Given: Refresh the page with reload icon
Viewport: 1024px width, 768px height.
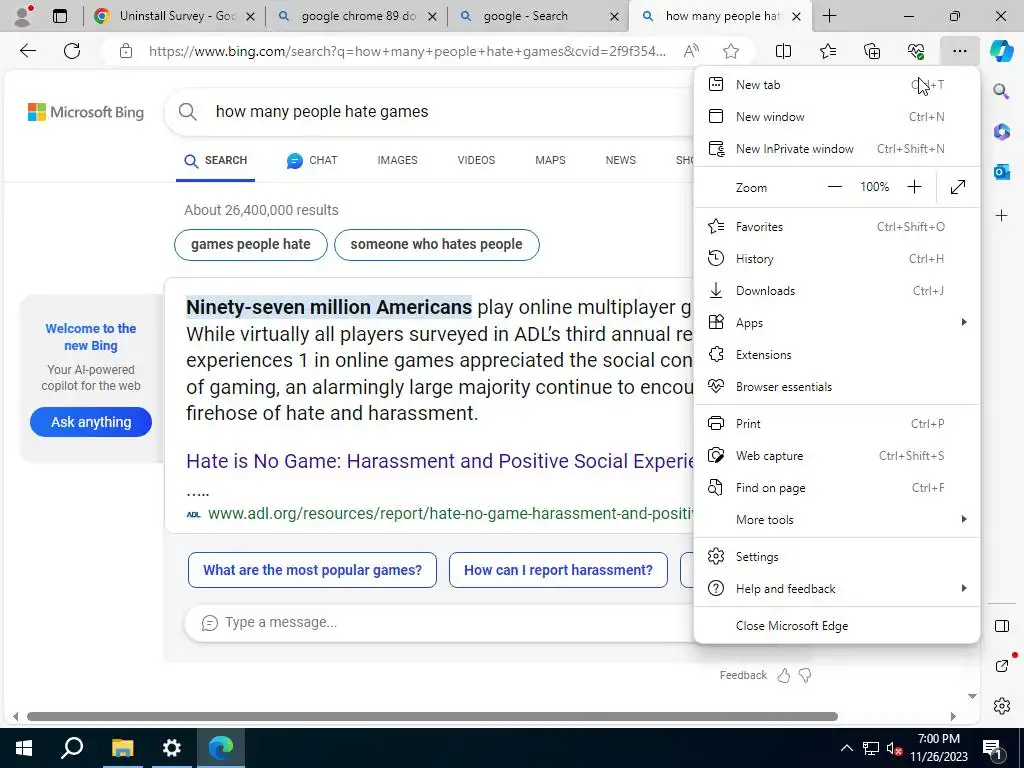Looking at the screenshot, I should tap(72, 51).
